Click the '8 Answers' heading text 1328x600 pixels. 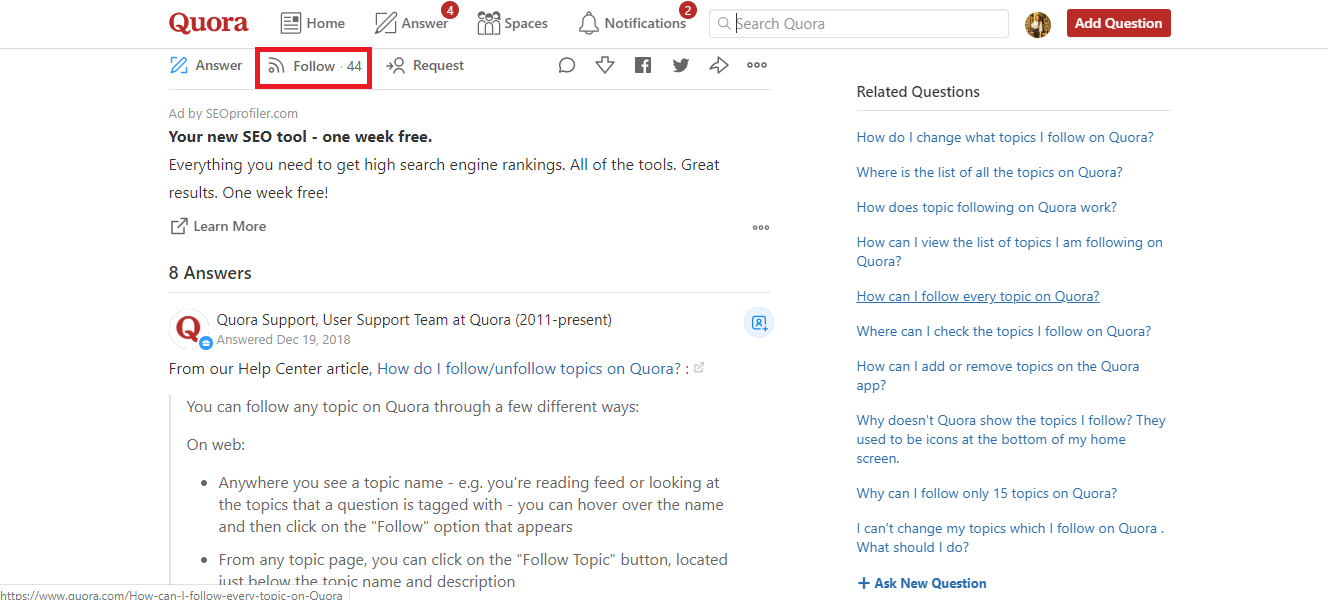[210, 273]
